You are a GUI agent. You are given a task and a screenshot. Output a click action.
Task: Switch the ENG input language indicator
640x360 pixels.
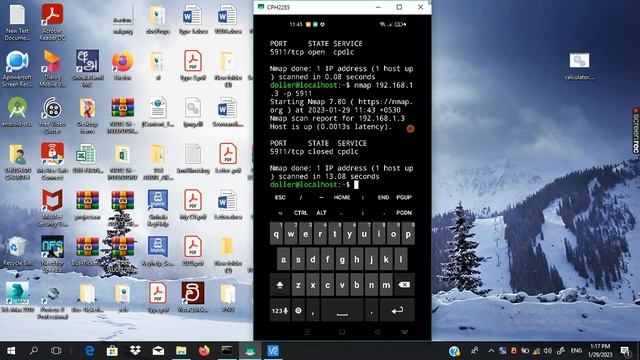pos(576,351)
